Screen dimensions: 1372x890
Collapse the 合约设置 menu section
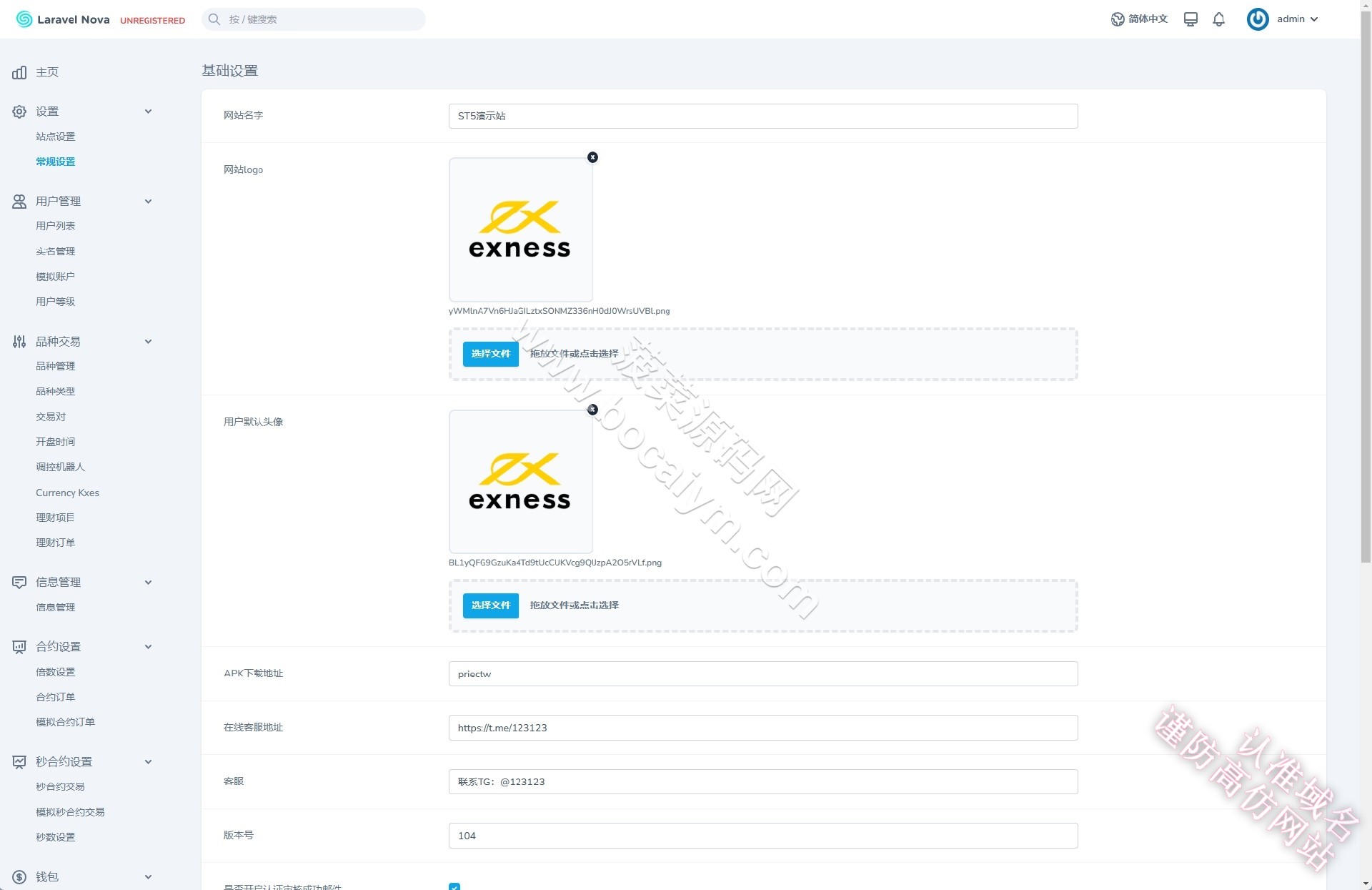[148, 647]
